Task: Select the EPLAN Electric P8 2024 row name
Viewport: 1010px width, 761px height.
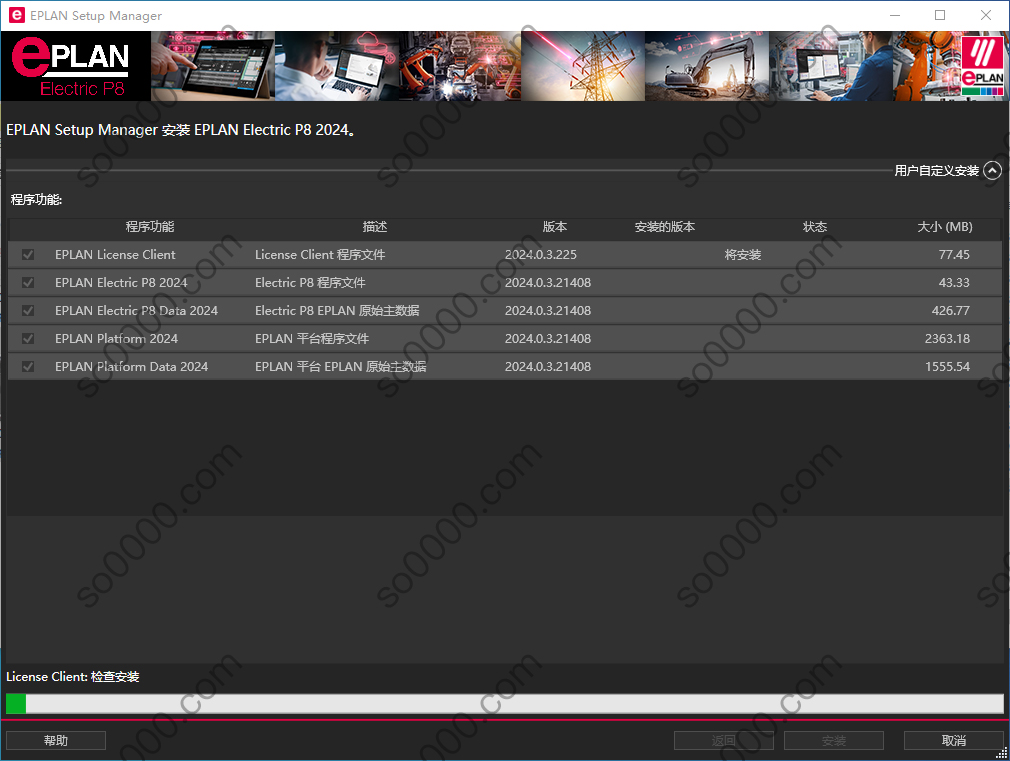Action: [x=121, y=282]
